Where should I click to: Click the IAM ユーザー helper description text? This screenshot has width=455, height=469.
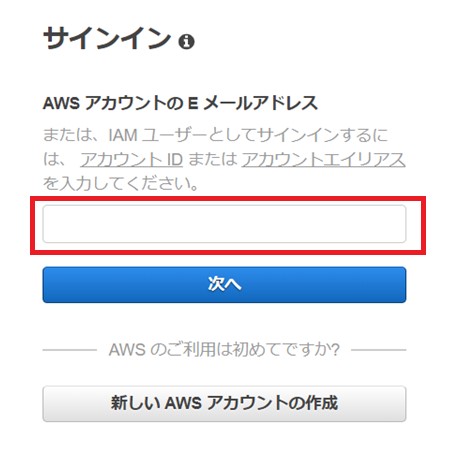point(224,159)
